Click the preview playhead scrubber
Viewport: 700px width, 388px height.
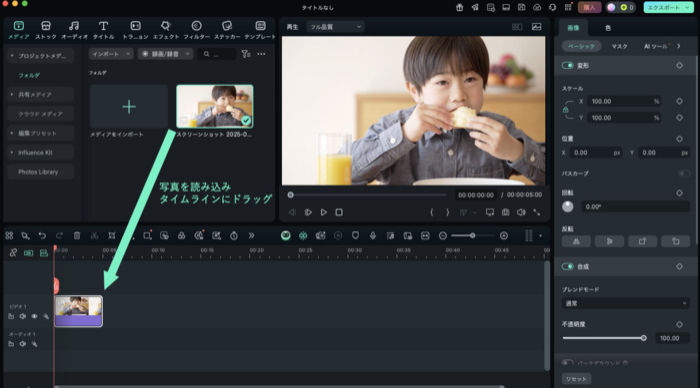291,195
